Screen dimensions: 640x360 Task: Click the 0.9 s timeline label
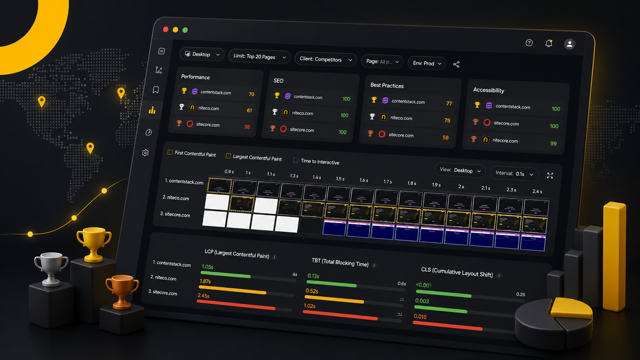click(x=229, y=171)
